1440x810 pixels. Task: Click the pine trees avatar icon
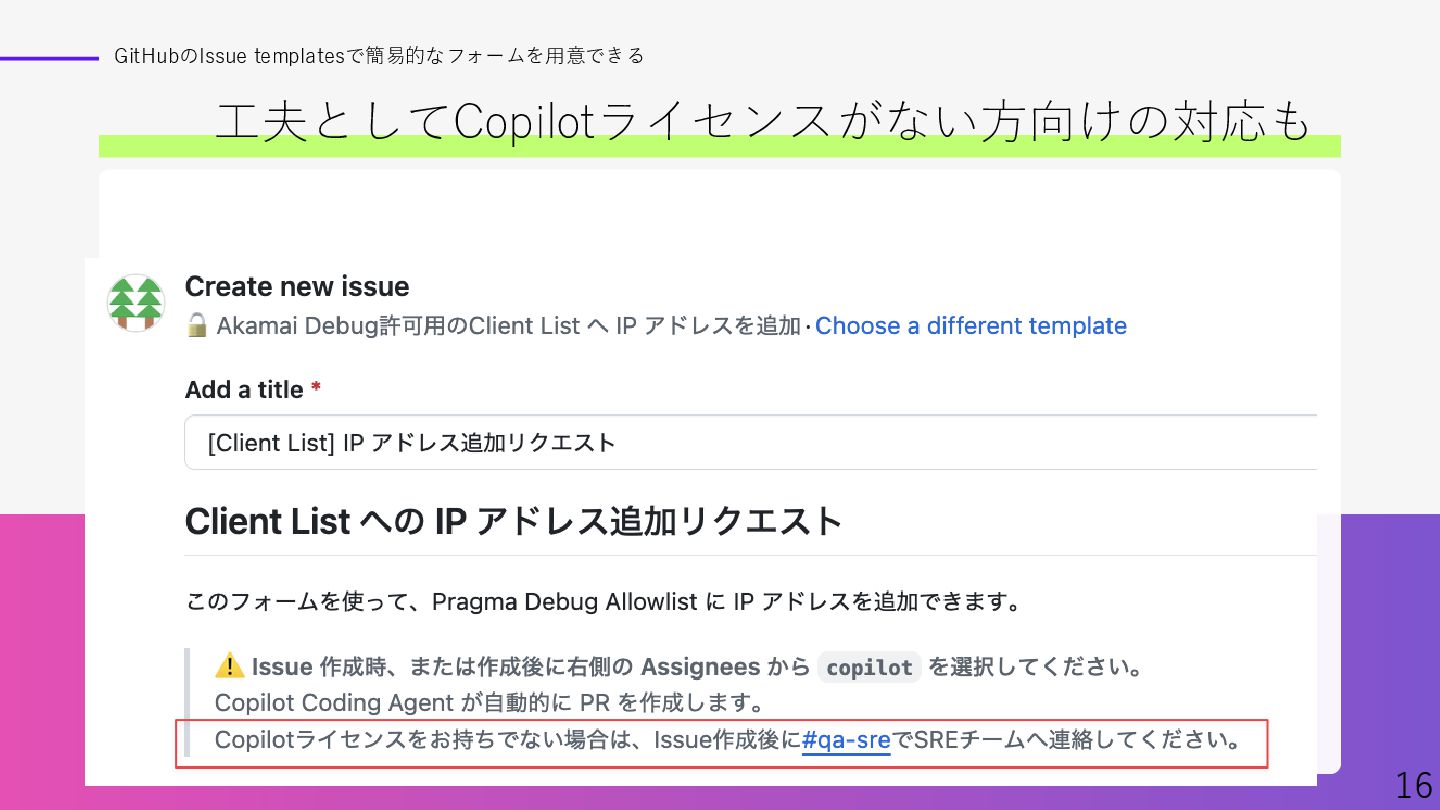(x=135, y=303)
